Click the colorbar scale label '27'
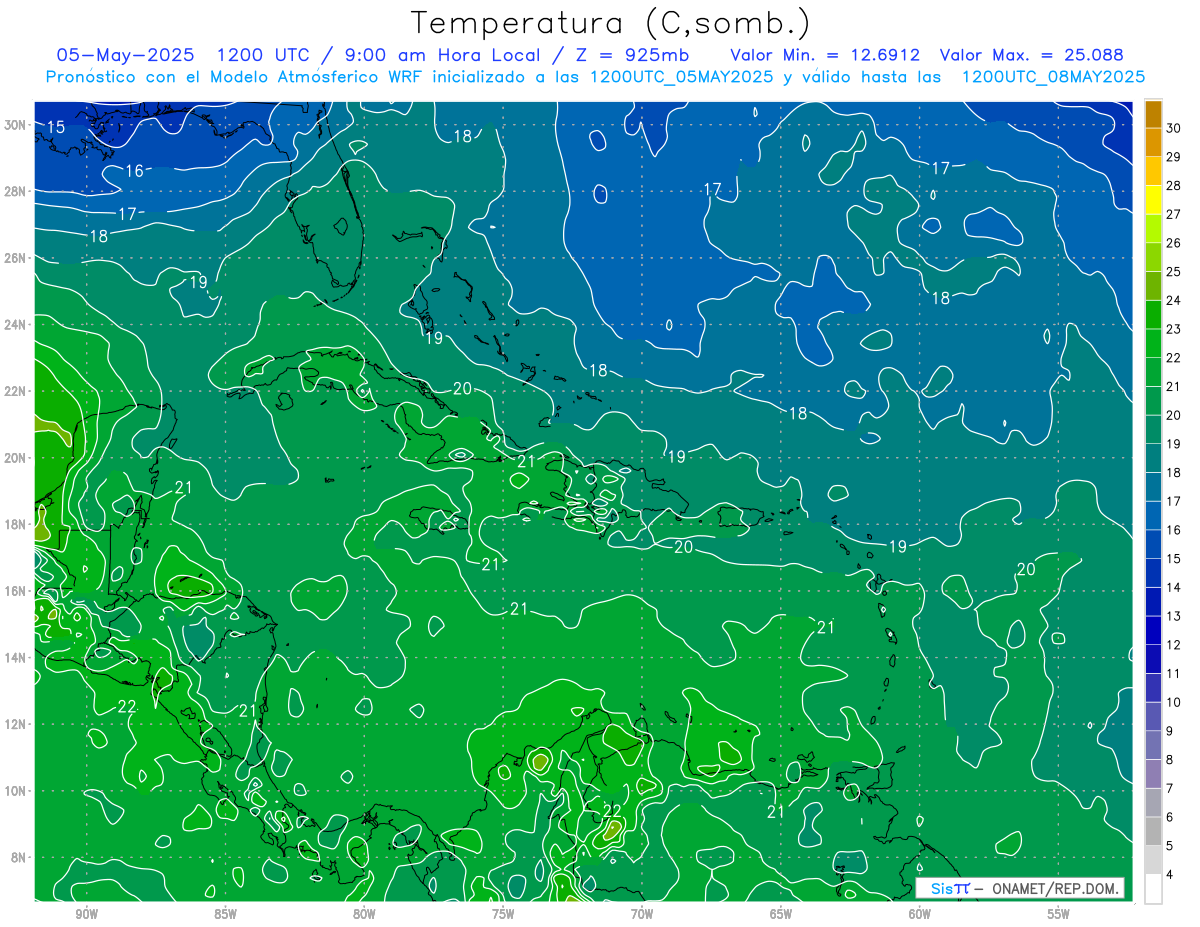 [x=1174, y=214]
